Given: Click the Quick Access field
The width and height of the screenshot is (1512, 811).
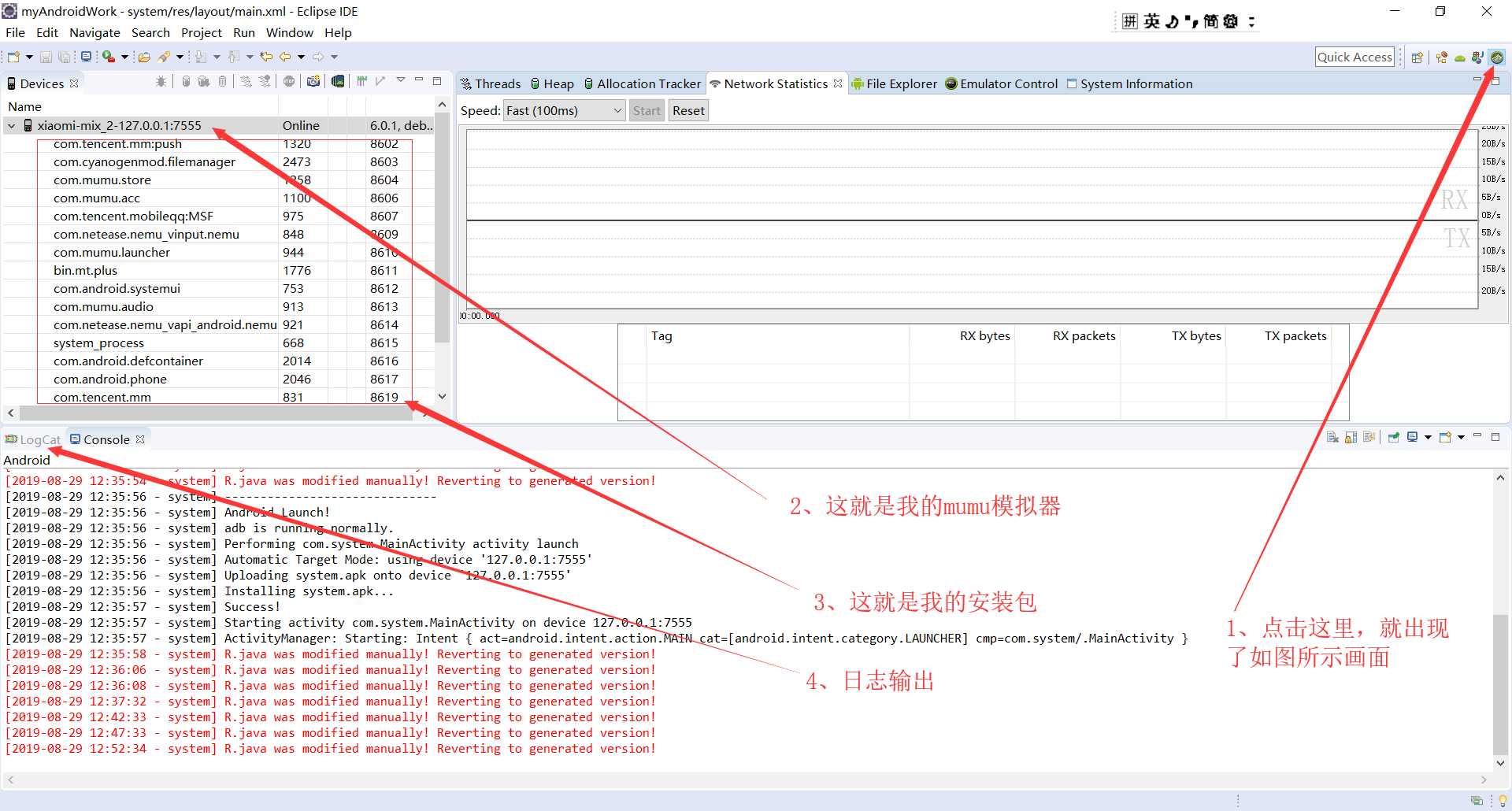Looking at the screenshot, I should (x=1354, y=57).
